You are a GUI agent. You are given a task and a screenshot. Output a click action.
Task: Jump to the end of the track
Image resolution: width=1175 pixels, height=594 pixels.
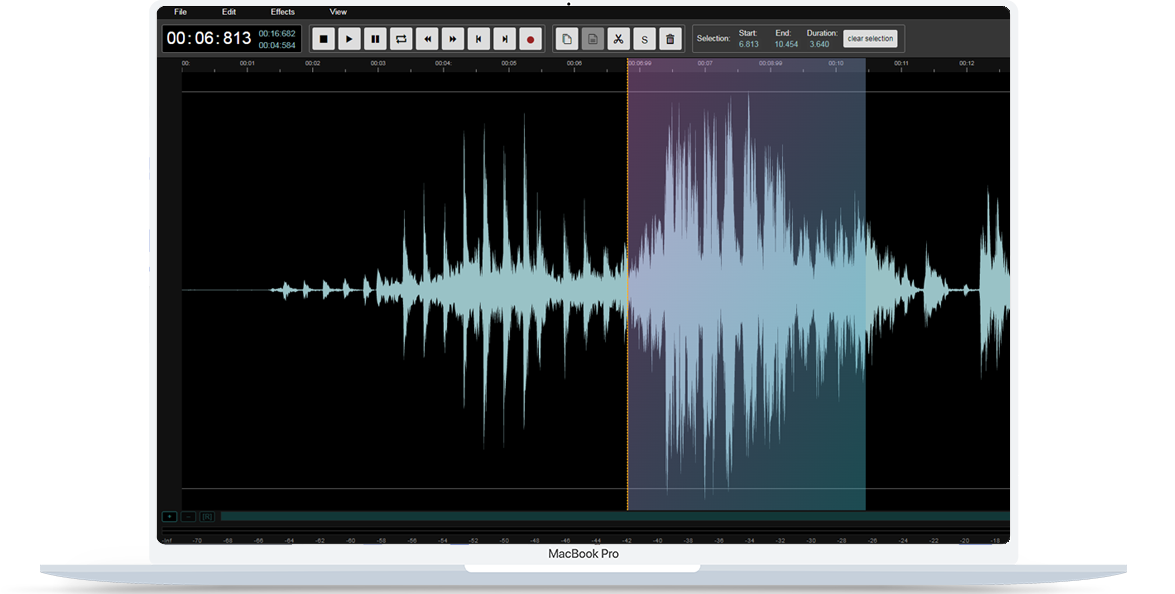click(x=505, y=40)
